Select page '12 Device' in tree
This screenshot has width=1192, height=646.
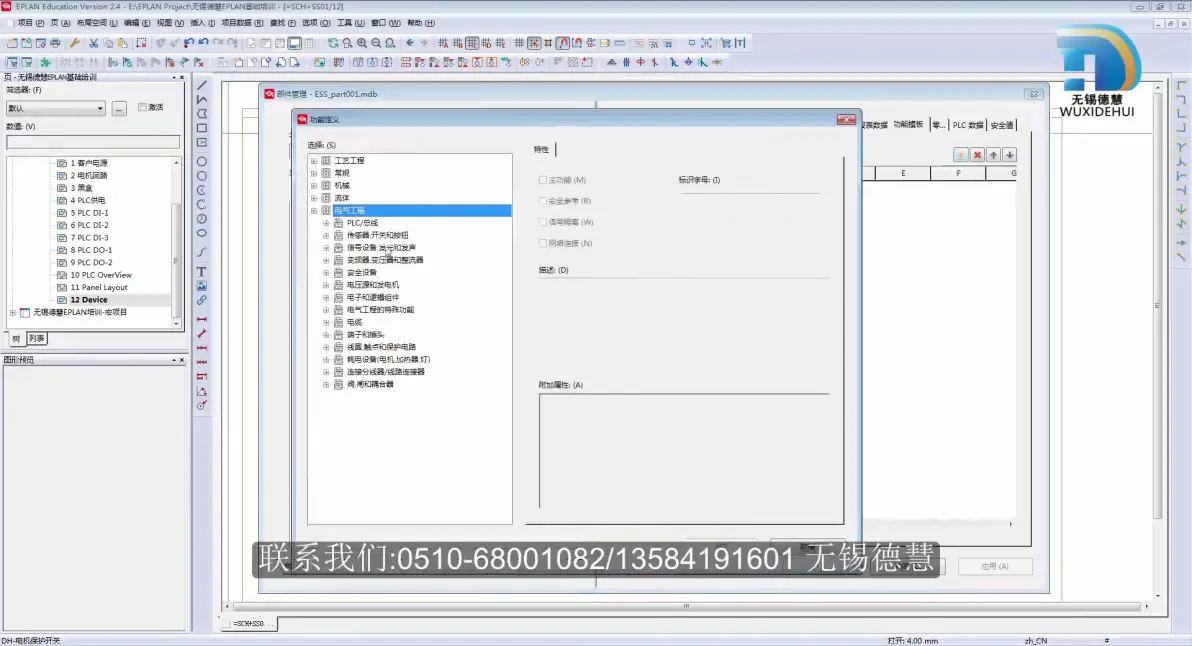click(89, 300)
